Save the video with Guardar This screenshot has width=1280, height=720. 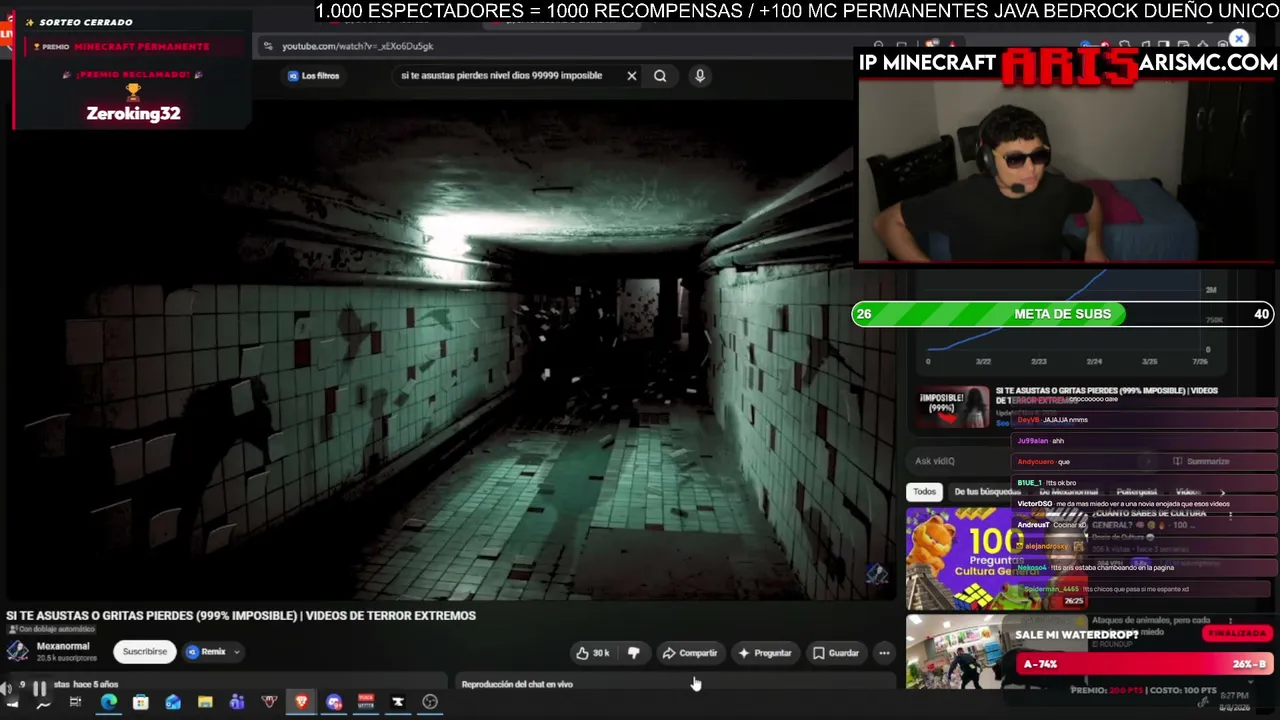tap(836, 653)
